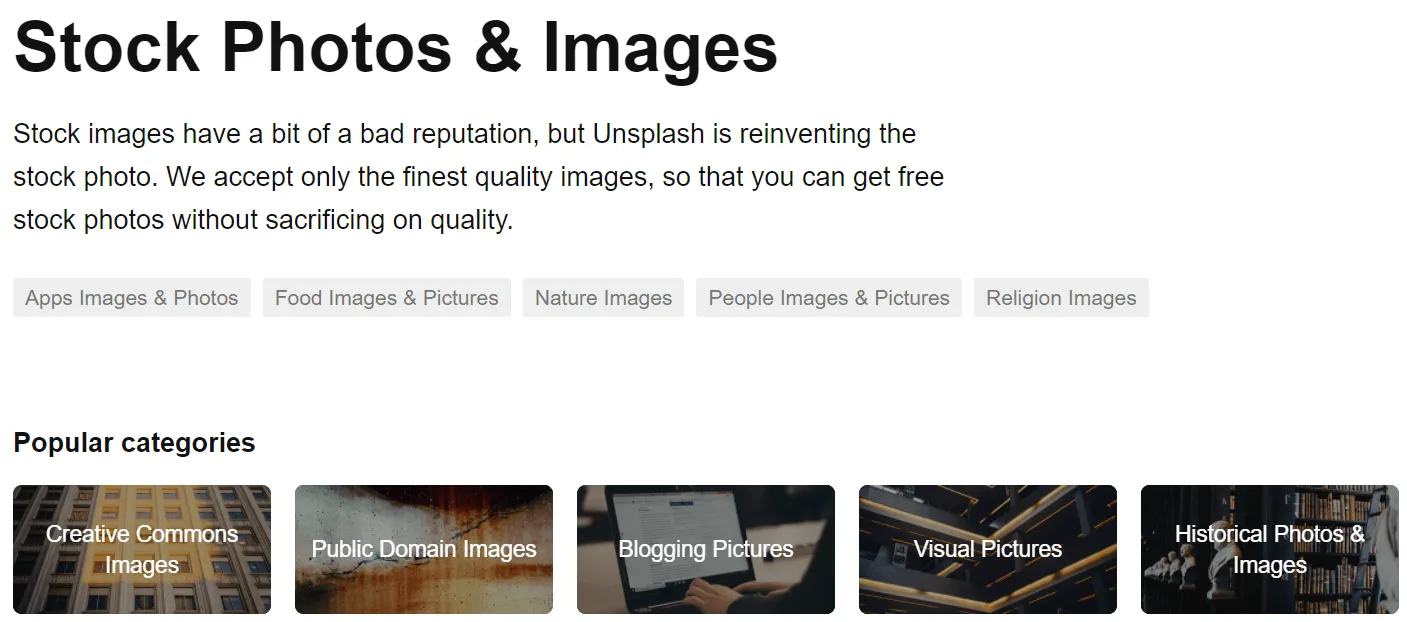
Task: Open Historical Photos & Images category
Action: (x=1269, y=549)
